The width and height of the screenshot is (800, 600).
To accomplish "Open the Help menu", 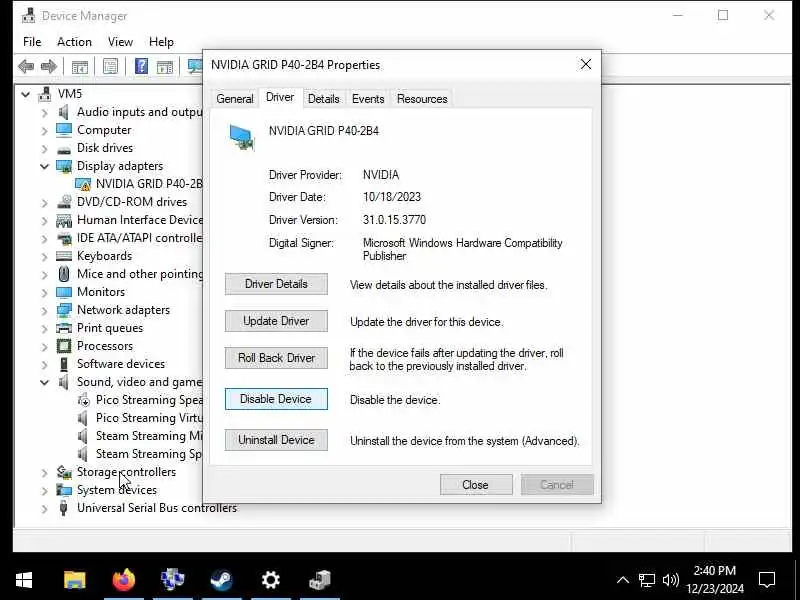I will point(161,42).
